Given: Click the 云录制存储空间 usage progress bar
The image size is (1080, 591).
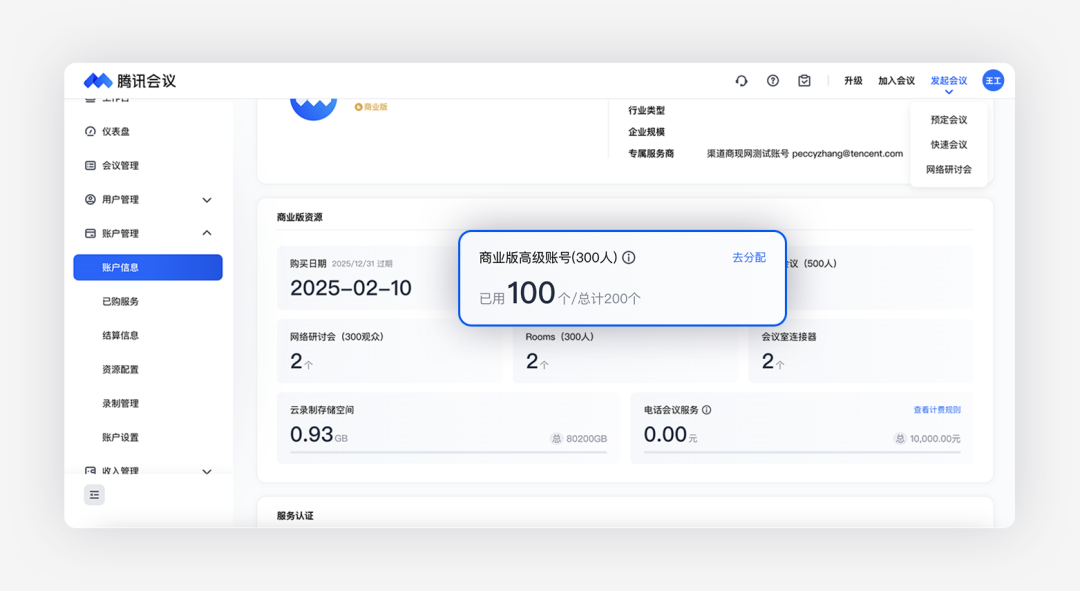Looking at the screenshot, I should pyautogui.click(x=448, y=453).
